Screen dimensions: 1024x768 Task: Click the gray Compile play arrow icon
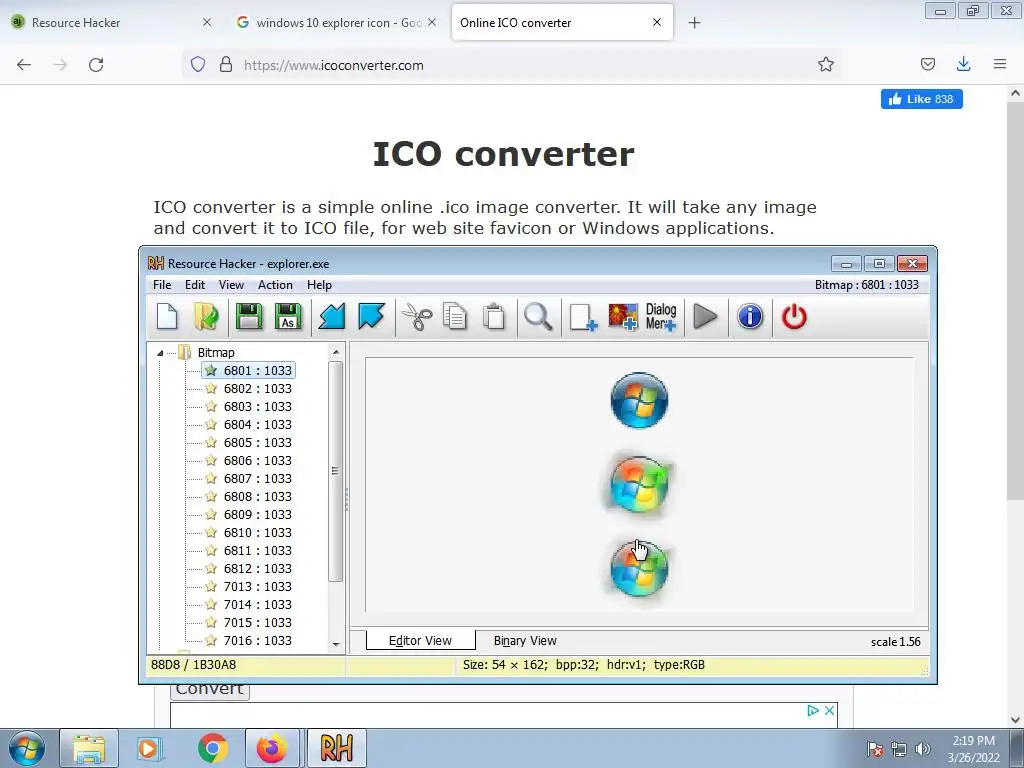pos(705,317)
